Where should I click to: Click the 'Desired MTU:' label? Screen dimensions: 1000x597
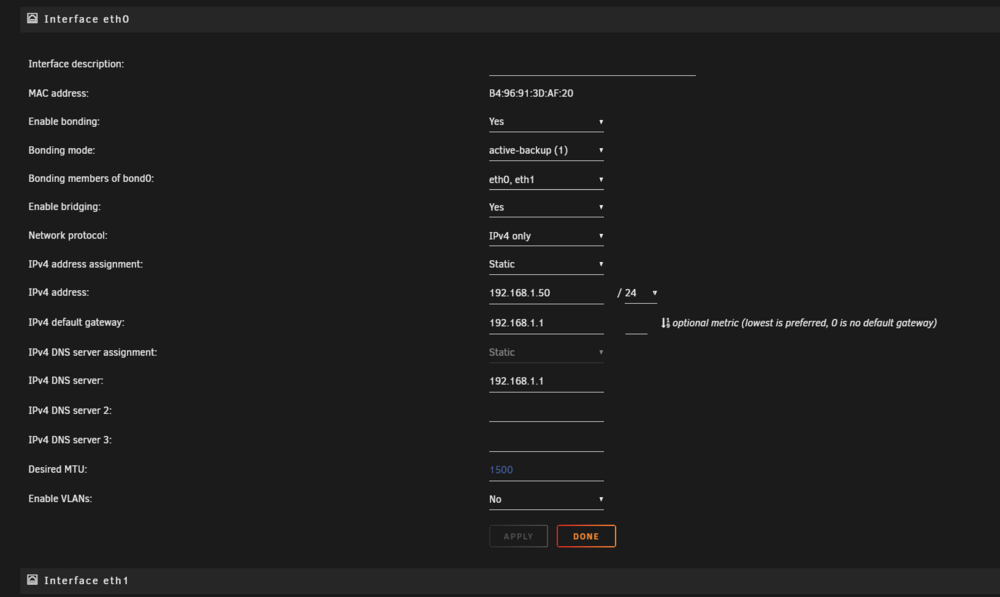(x=57, y=469)
